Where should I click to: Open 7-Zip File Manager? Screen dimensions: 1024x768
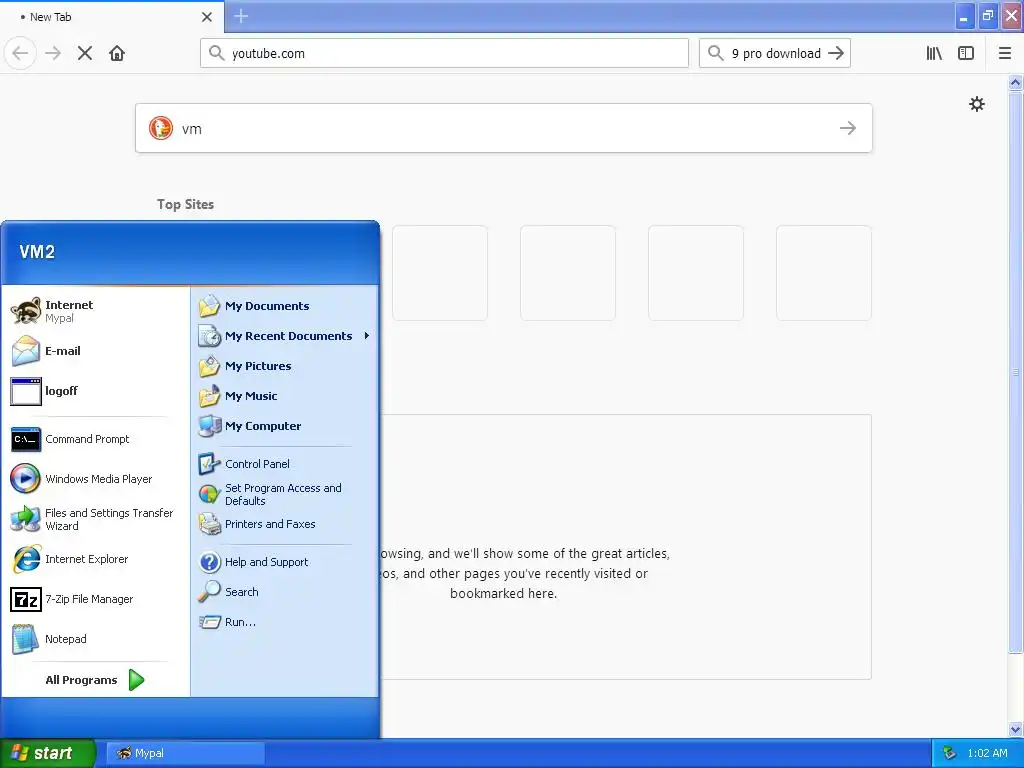[95, 599]
